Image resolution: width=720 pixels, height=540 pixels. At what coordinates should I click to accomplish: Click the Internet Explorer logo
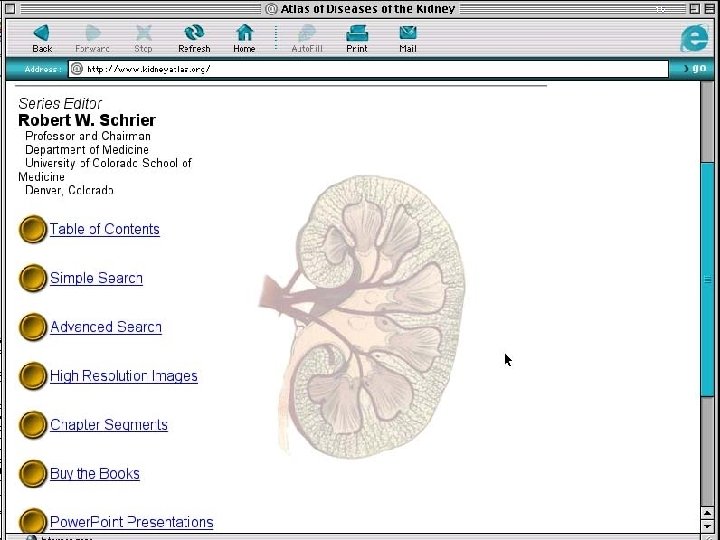click(694, 38)
